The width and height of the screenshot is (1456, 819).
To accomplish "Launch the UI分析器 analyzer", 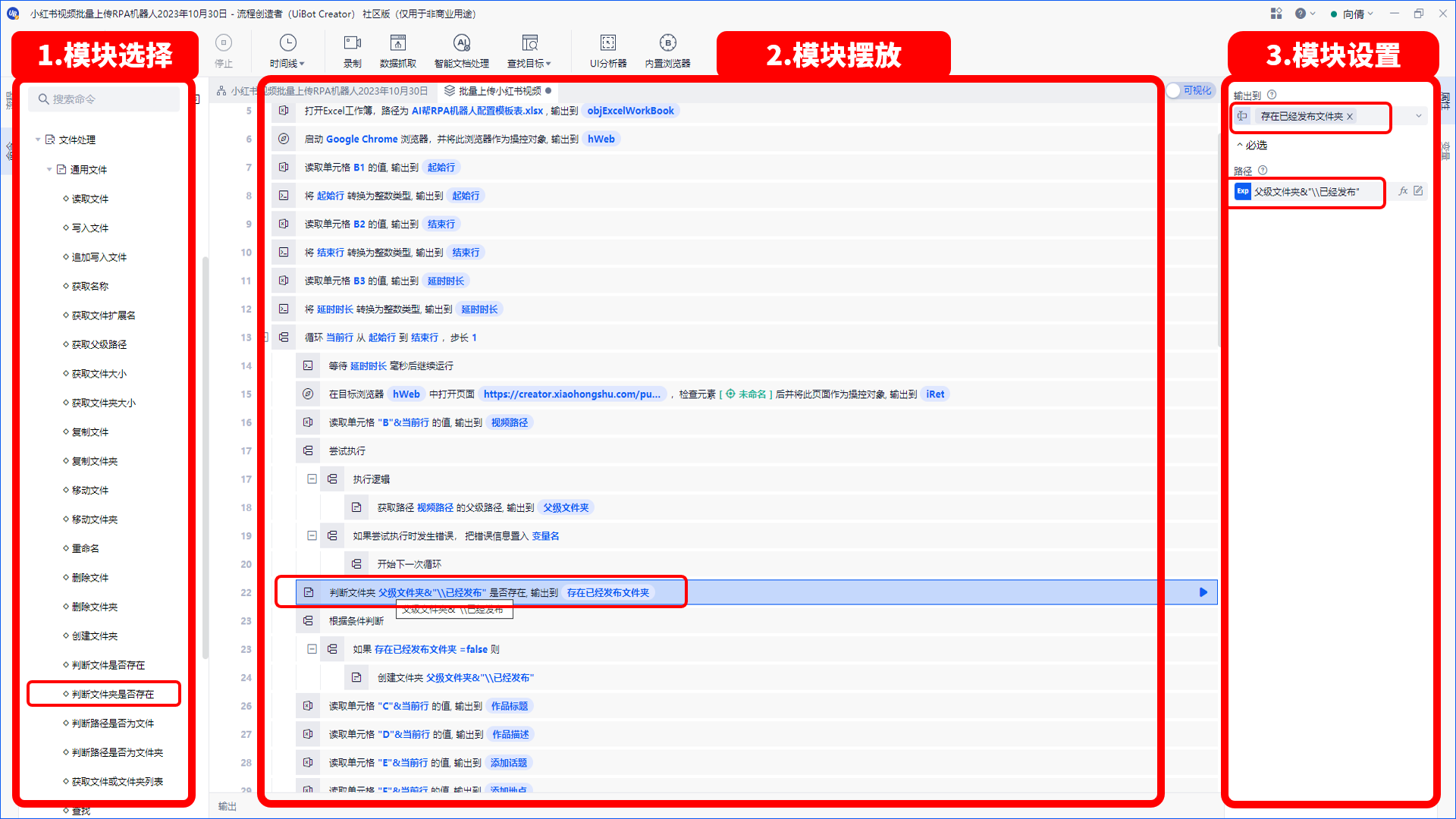I will tap(608, 51).
